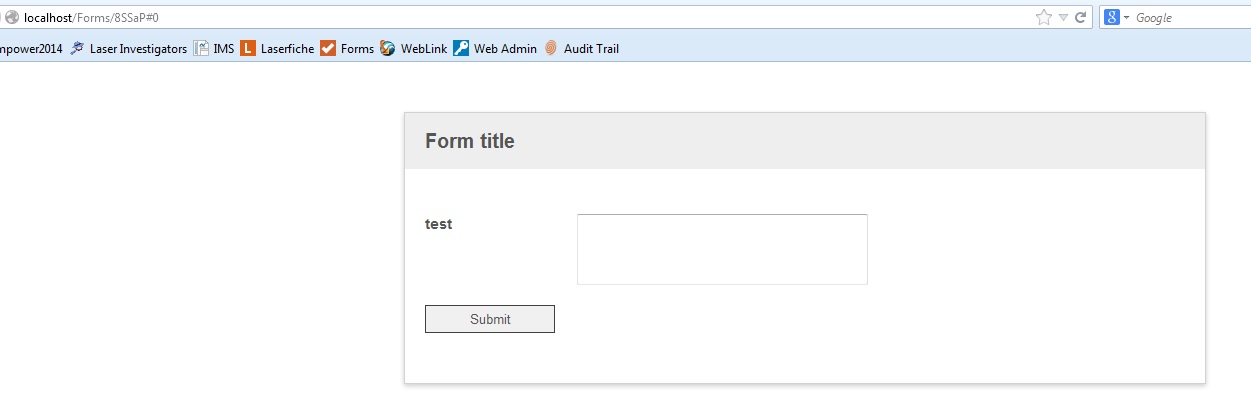Click the blue Google search engine icon
The height and width of the screenshot is (418, 1251).
coord(1112,17)
